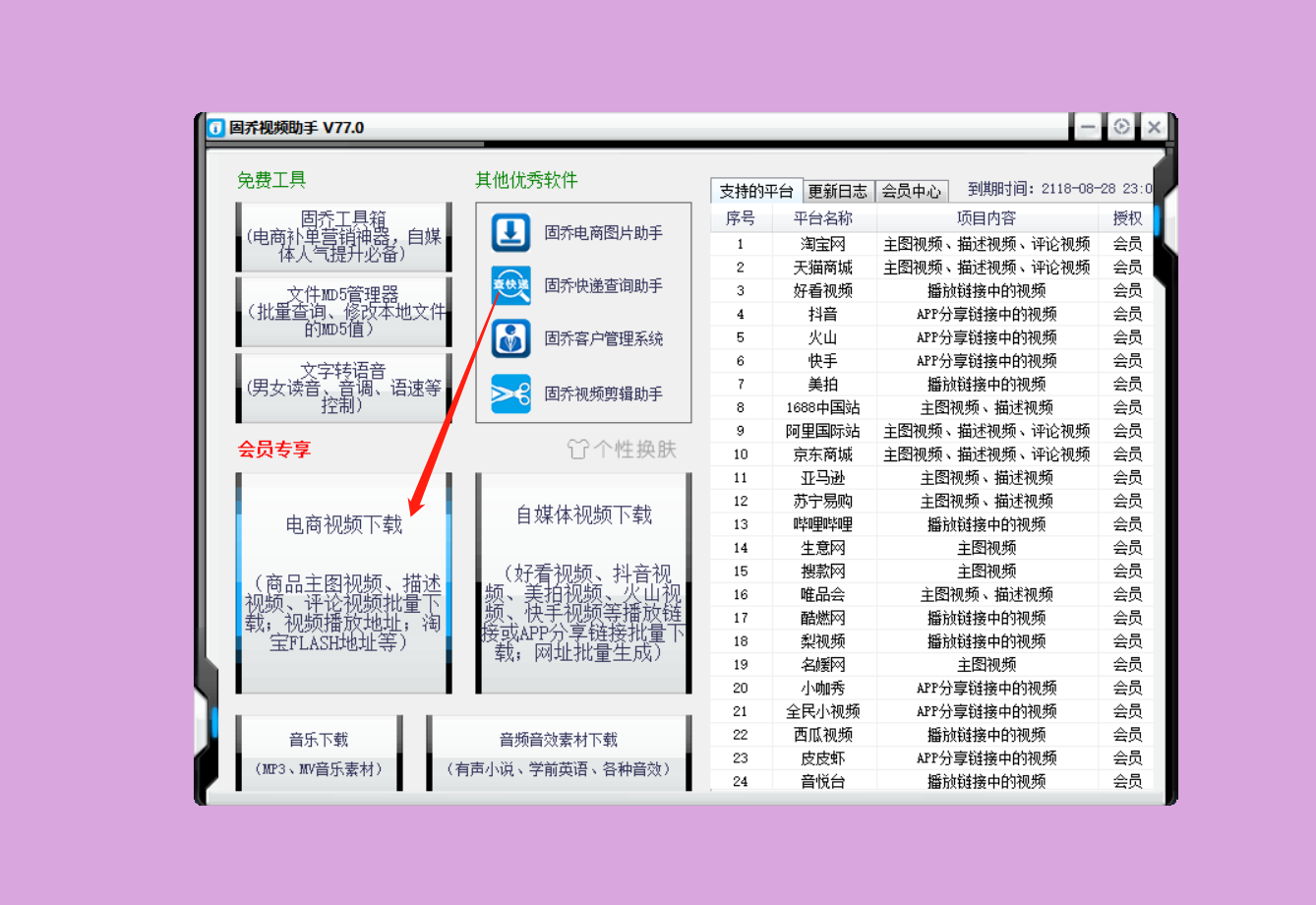Image resolution: width=1316 pixels, height=905 pixels.
Task: Click the 授权 column header
Action: pos(1127,218)
